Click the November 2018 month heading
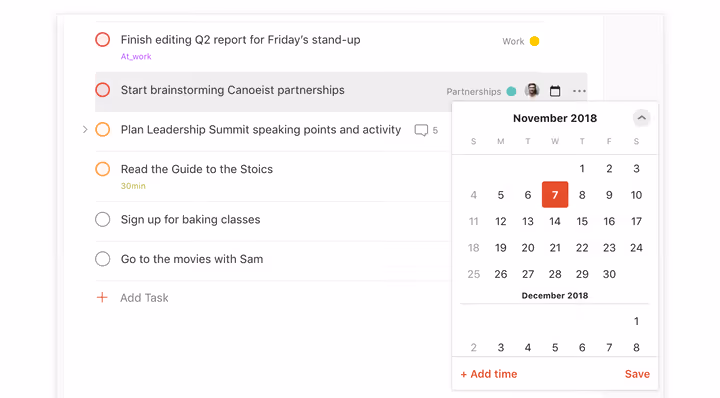720x398 pixels. coord(555,118)
